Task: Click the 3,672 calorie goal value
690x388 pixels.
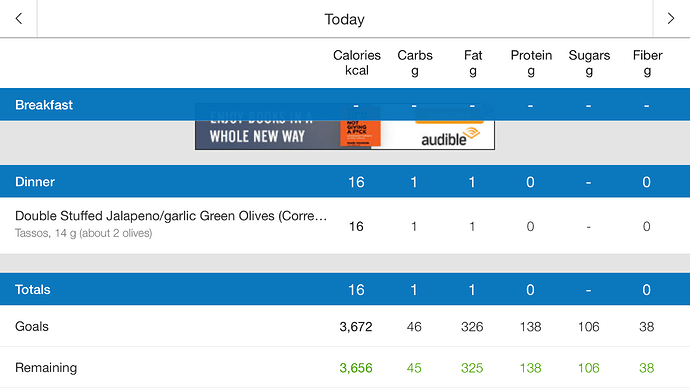Action: [356, 326]
